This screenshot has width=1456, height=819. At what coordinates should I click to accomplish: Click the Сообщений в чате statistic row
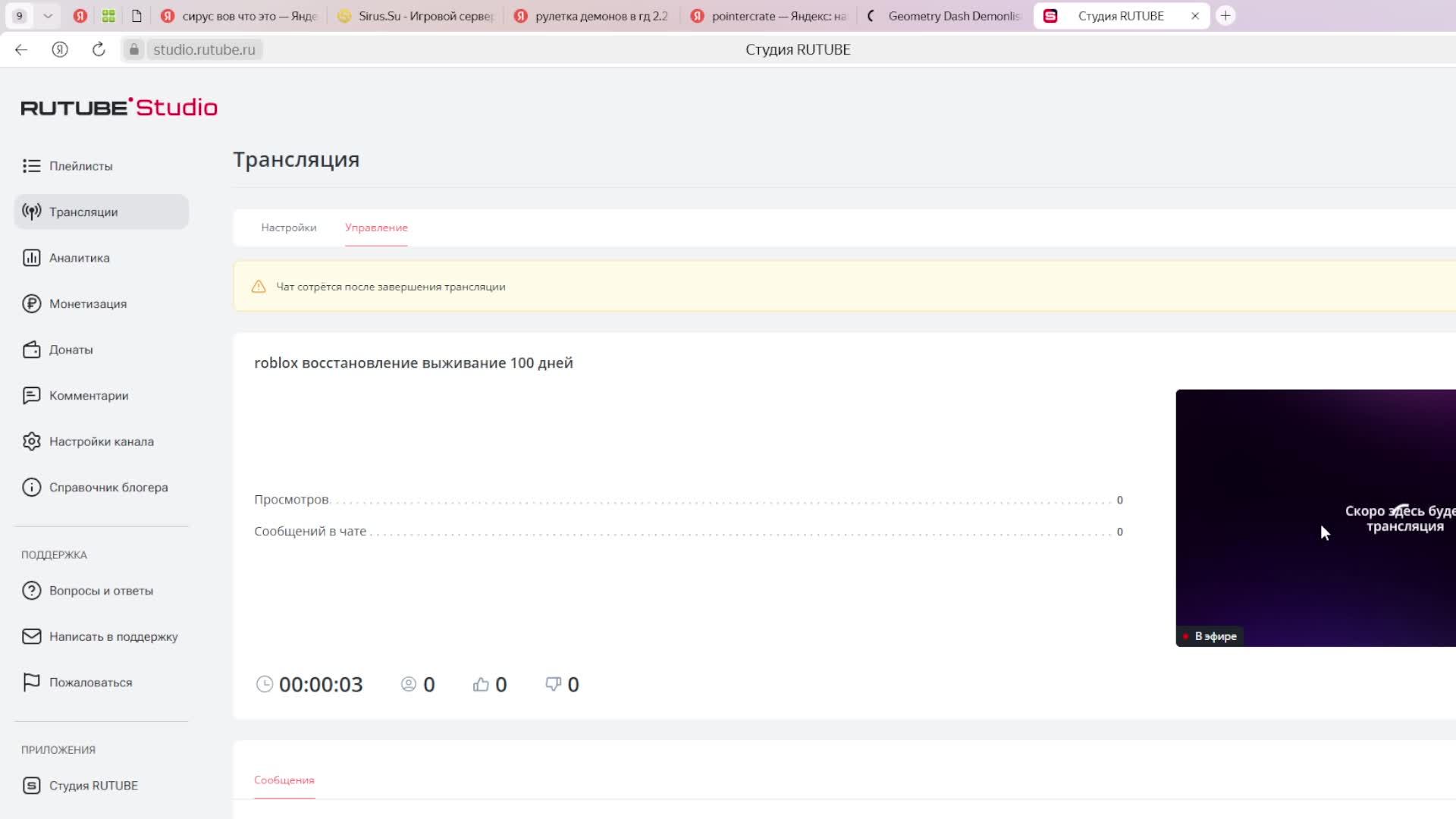pyautogui.click(x=689, y=532)
